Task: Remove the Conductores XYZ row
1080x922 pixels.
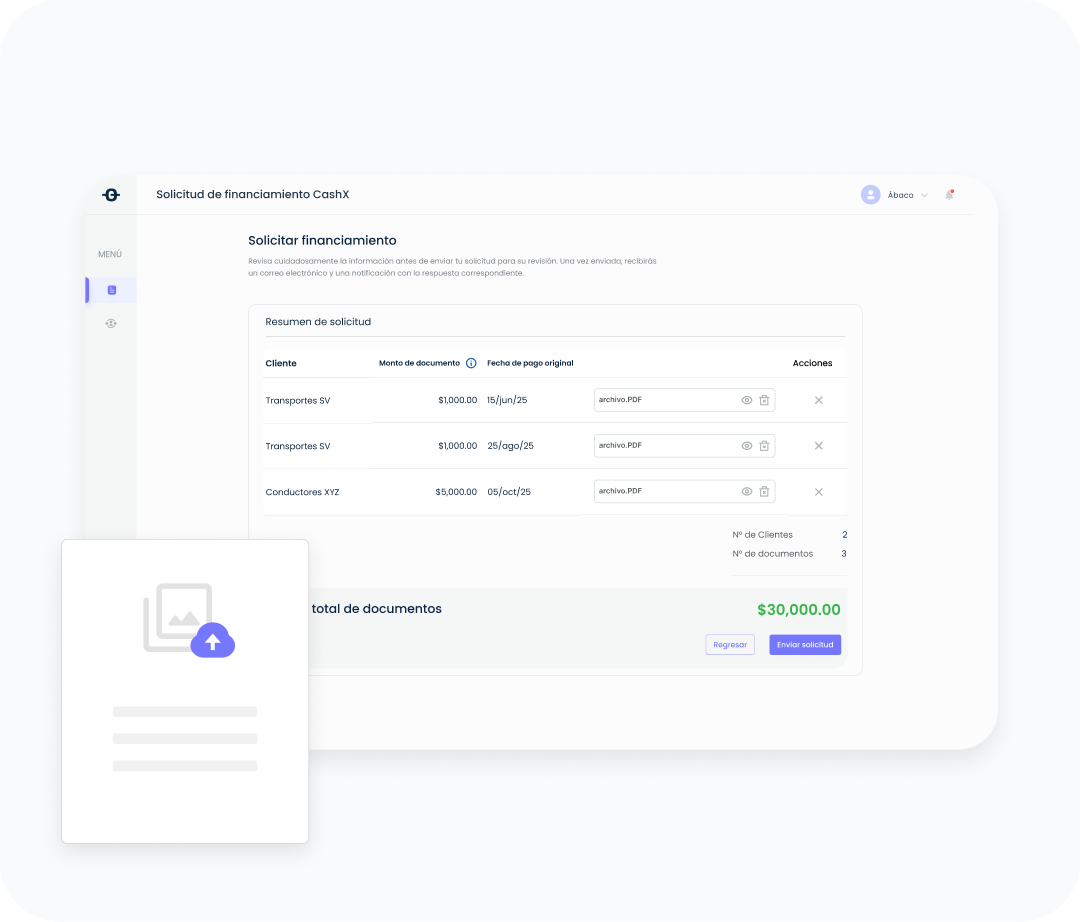Action: click(818, 492)
